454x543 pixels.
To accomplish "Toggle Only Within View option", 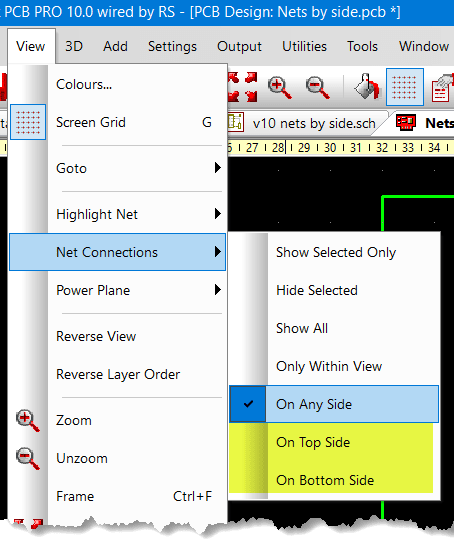I will [334, 366].
